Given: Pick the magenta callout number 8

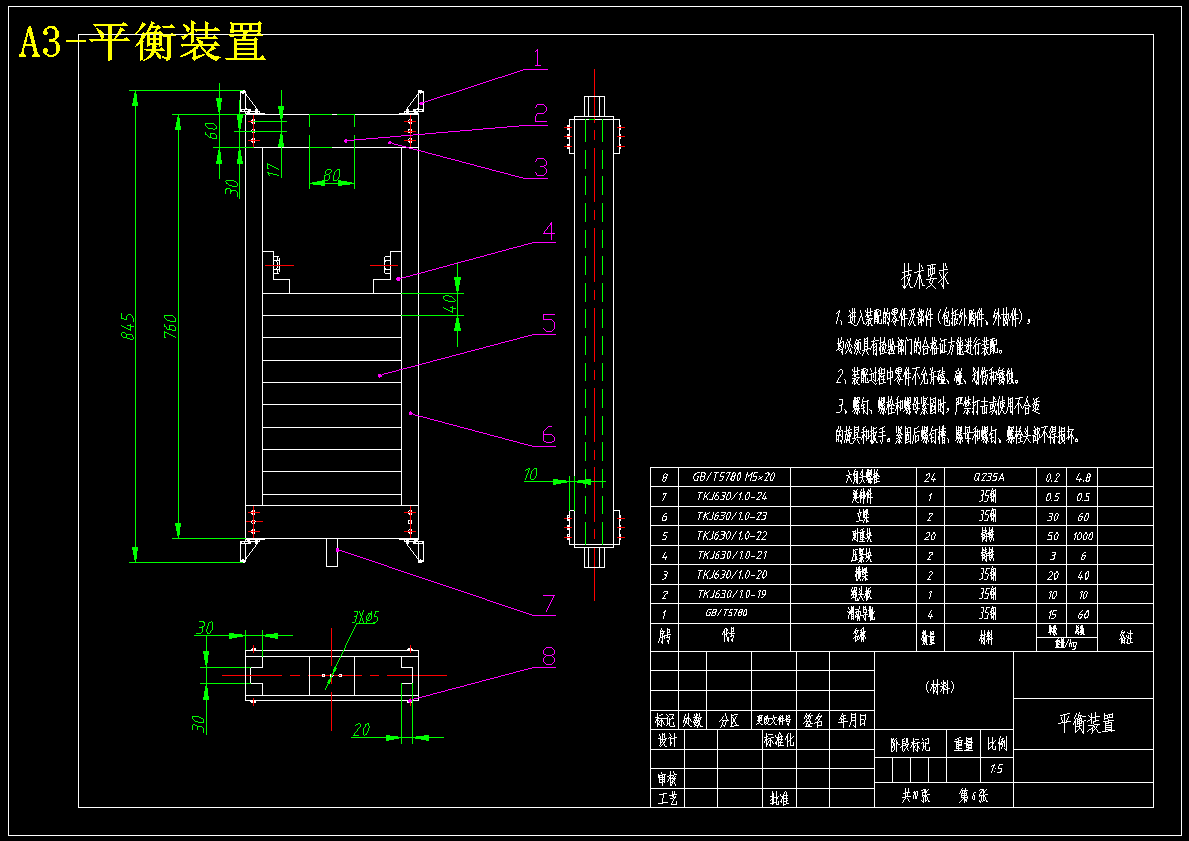Looking at the screenshot, I should pyautogui.click(x=549, y=657).
